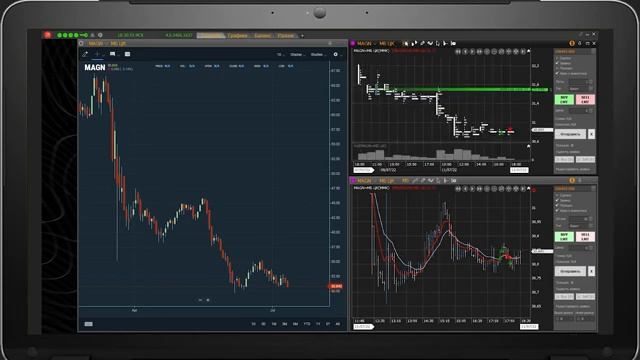Click the step-back button in upper right chart
The image size is (640, 360).
coord(465,52)
